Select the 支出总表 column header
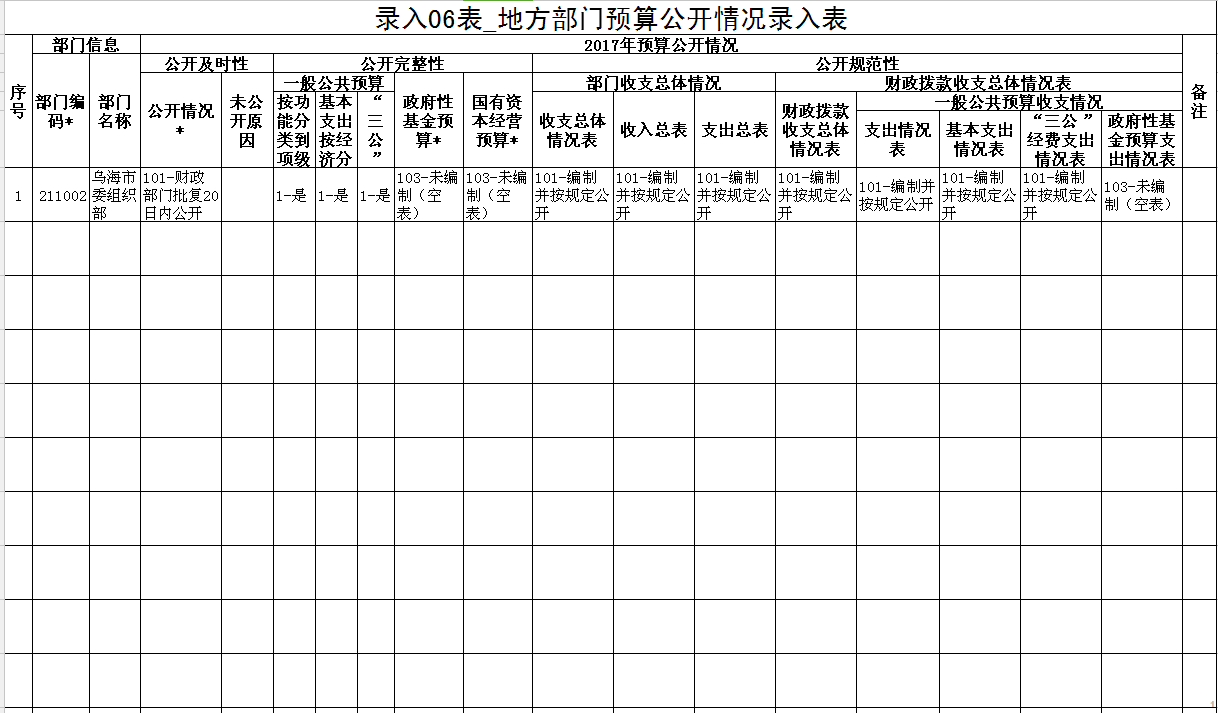Viewport: 1218px width, 713px height. [x=735, y=130]
